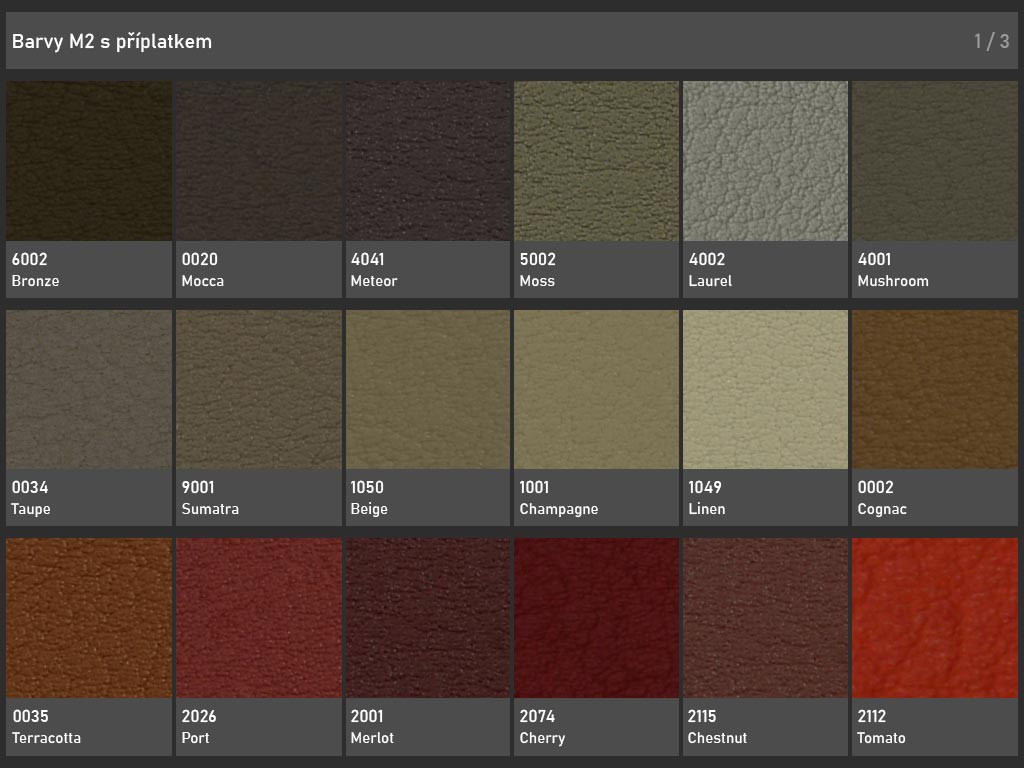The width and height of the screenshot is (1024, 768).
Task: Select the 1050 Beige color swatch
Action: 427,390
